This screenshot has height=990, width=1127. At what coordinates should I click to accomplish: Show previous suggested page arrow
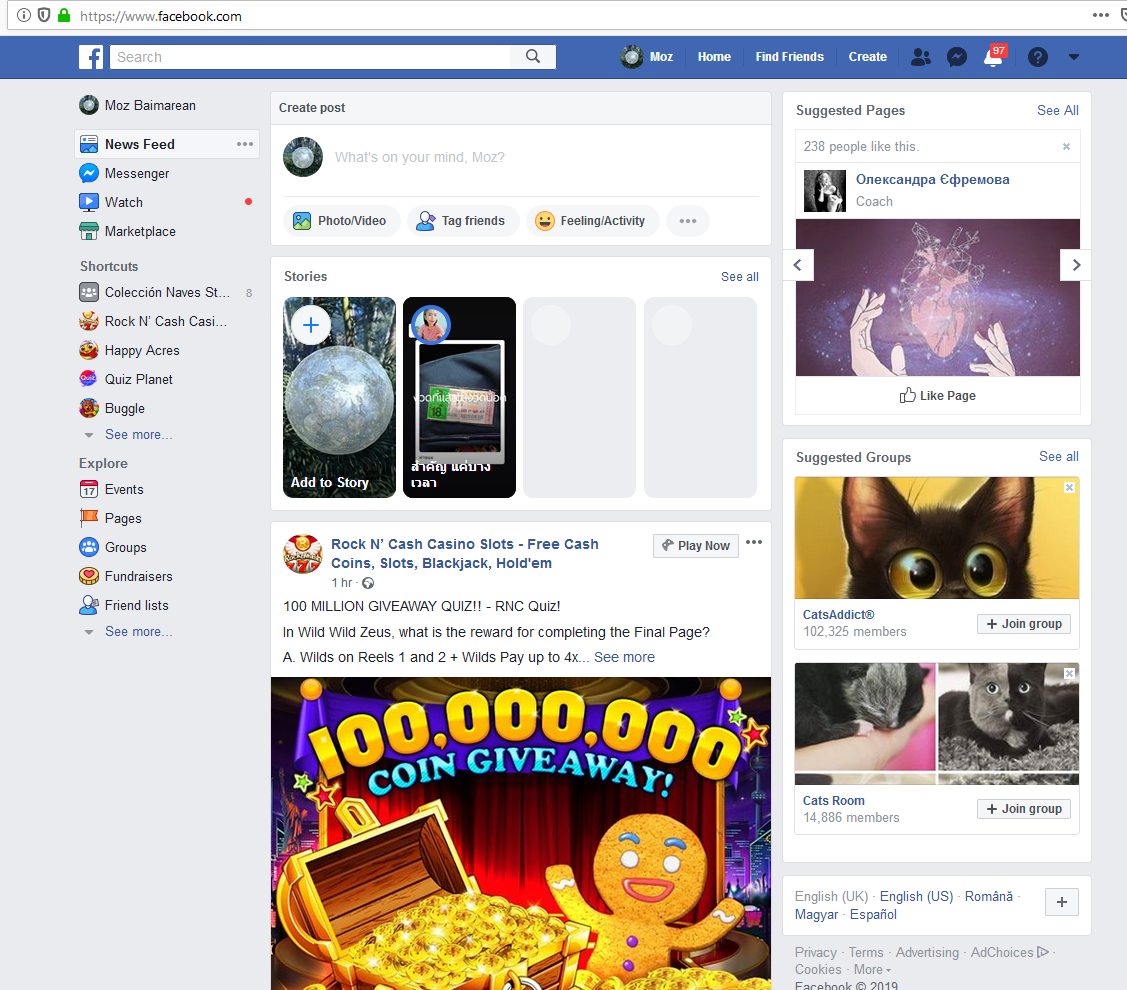point(798,265)
